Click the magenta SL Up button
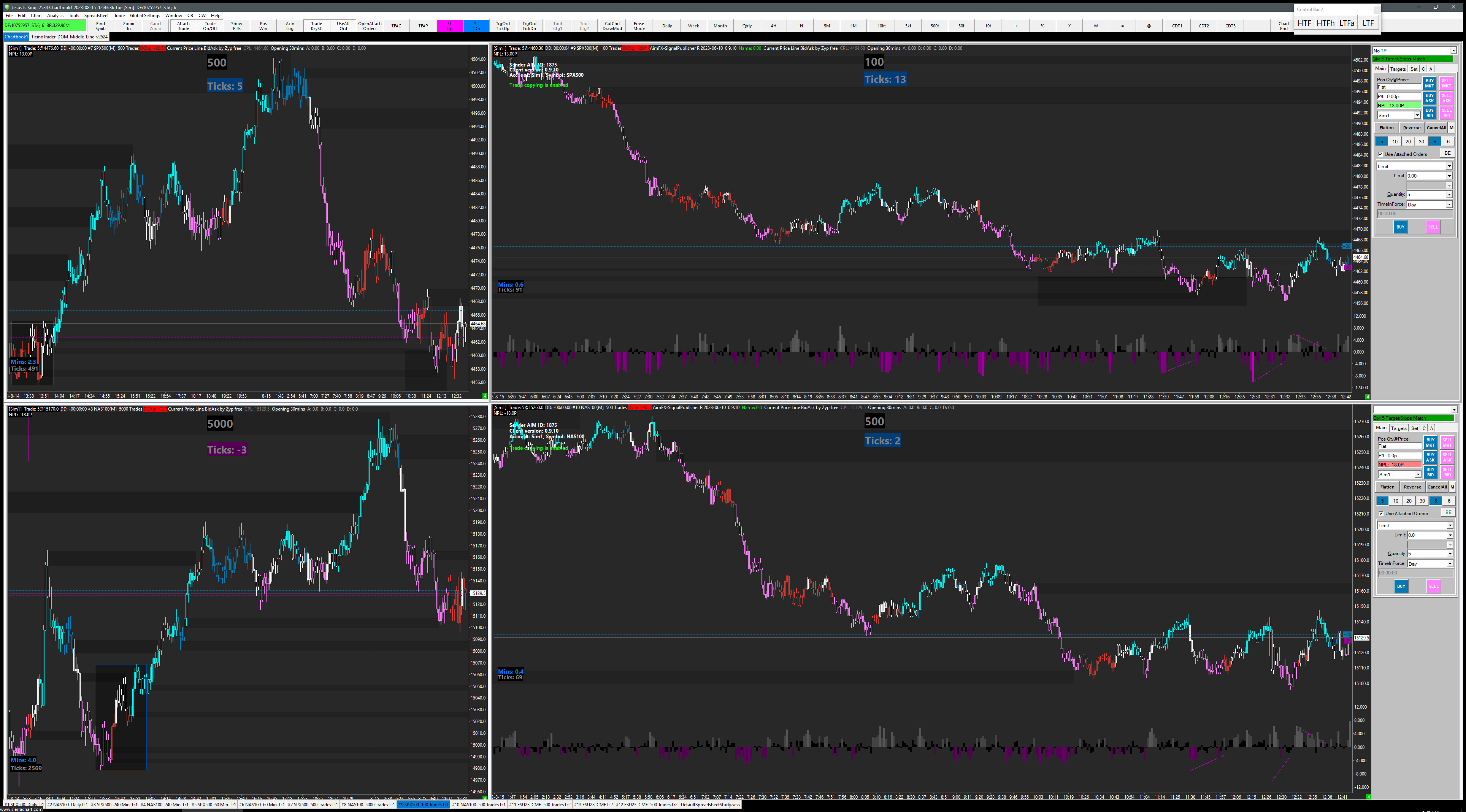 (x=449, y=25)
